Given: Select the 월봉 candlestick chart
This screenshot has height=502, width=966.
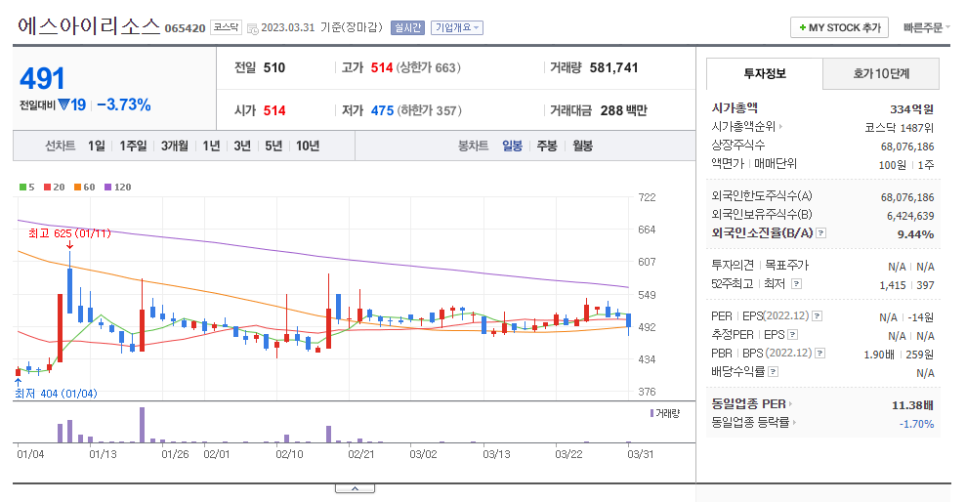Looking at the screenshot, I should tap(583, 146).
